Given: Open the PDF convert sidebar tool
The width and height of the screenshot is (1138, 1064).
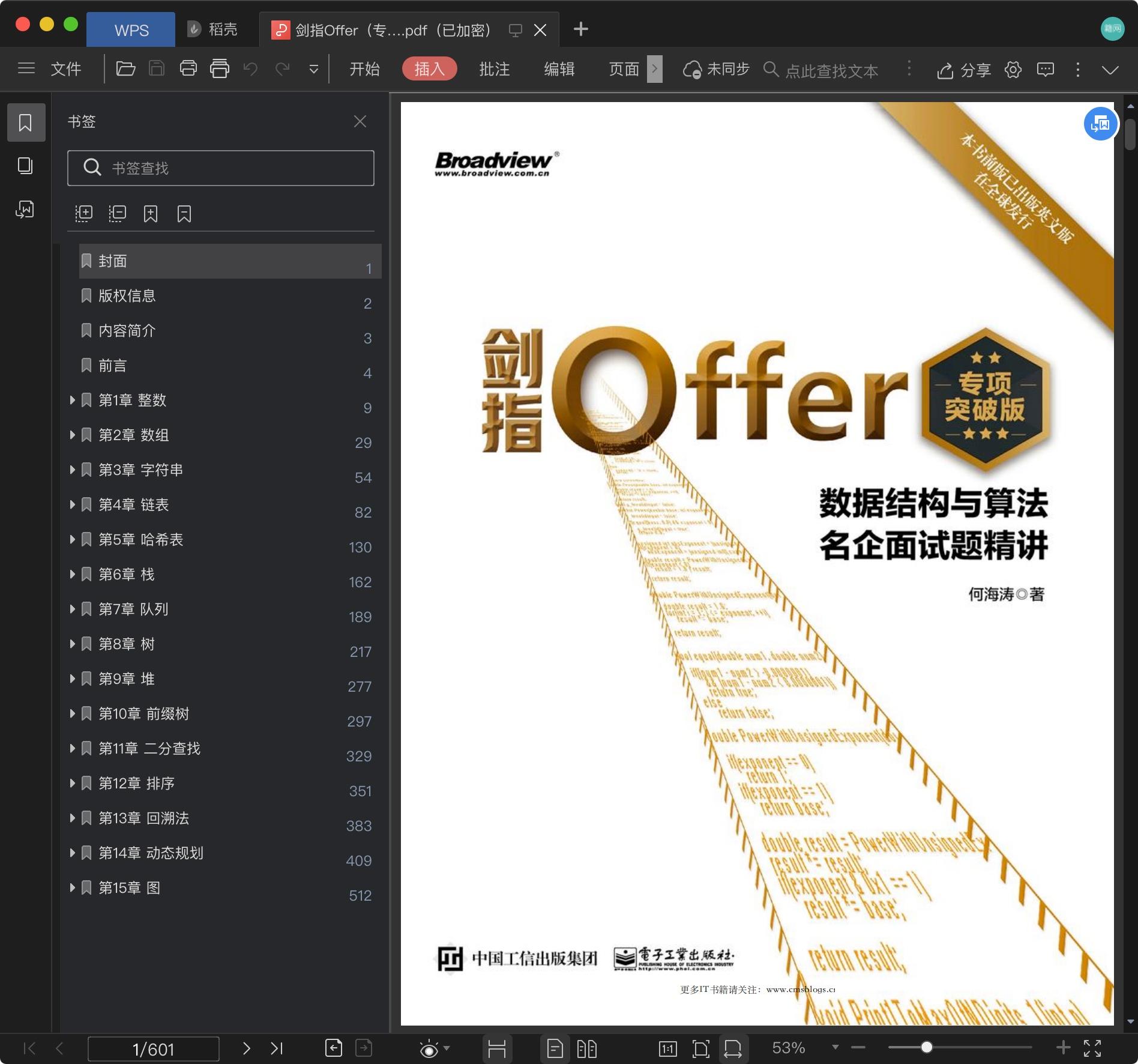Looking at the screenshot, I should pyautogui.click(x=25, y=209).
